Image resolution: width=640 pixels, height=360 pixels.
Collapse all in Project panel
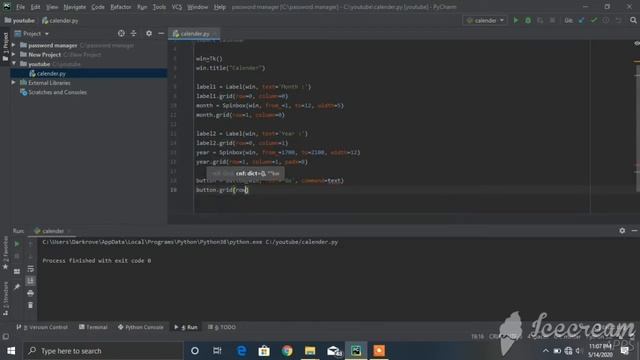tap(133, 33)
